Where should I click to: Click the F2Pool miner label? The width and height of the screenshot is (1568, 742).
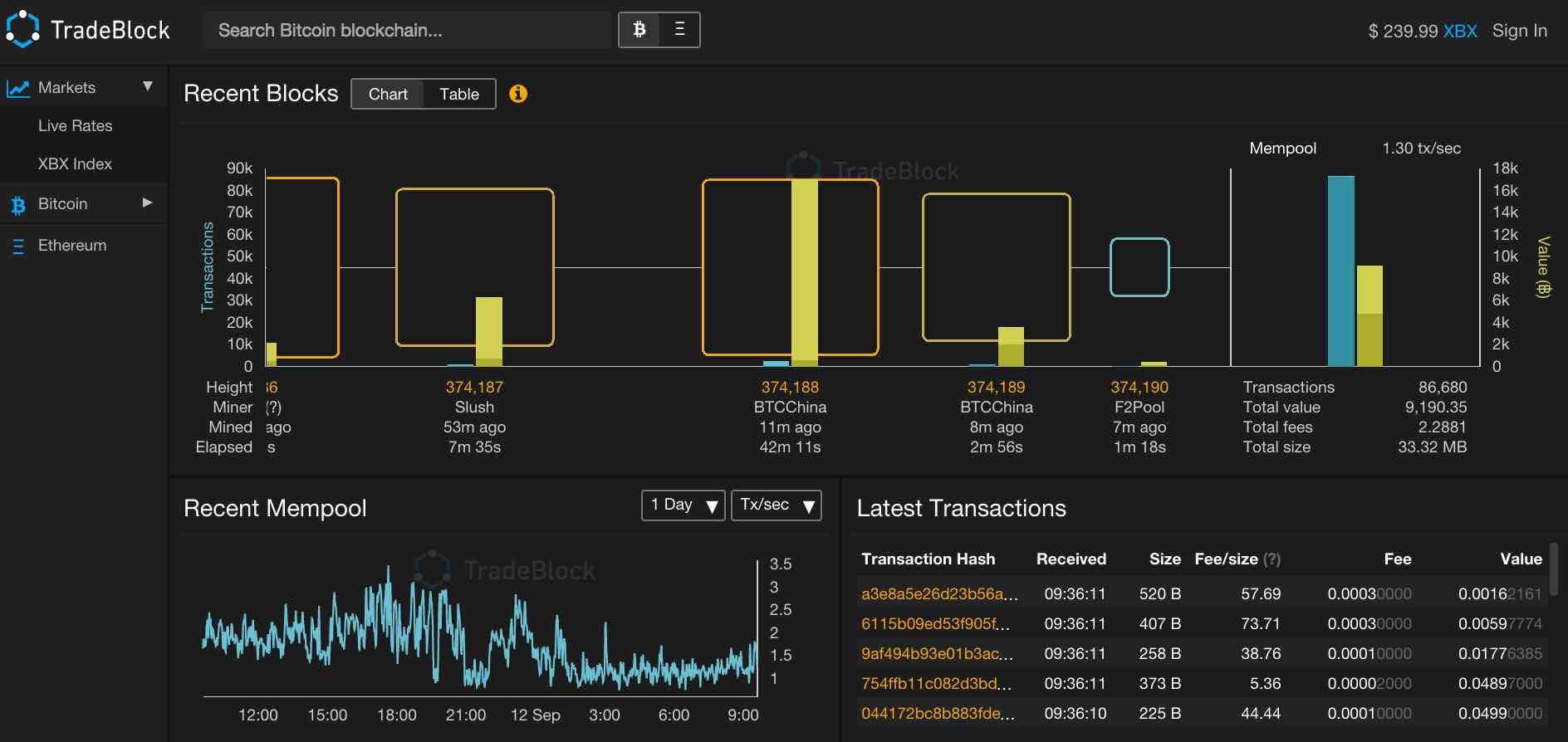pyautogui.click(x=1139, y=408)
